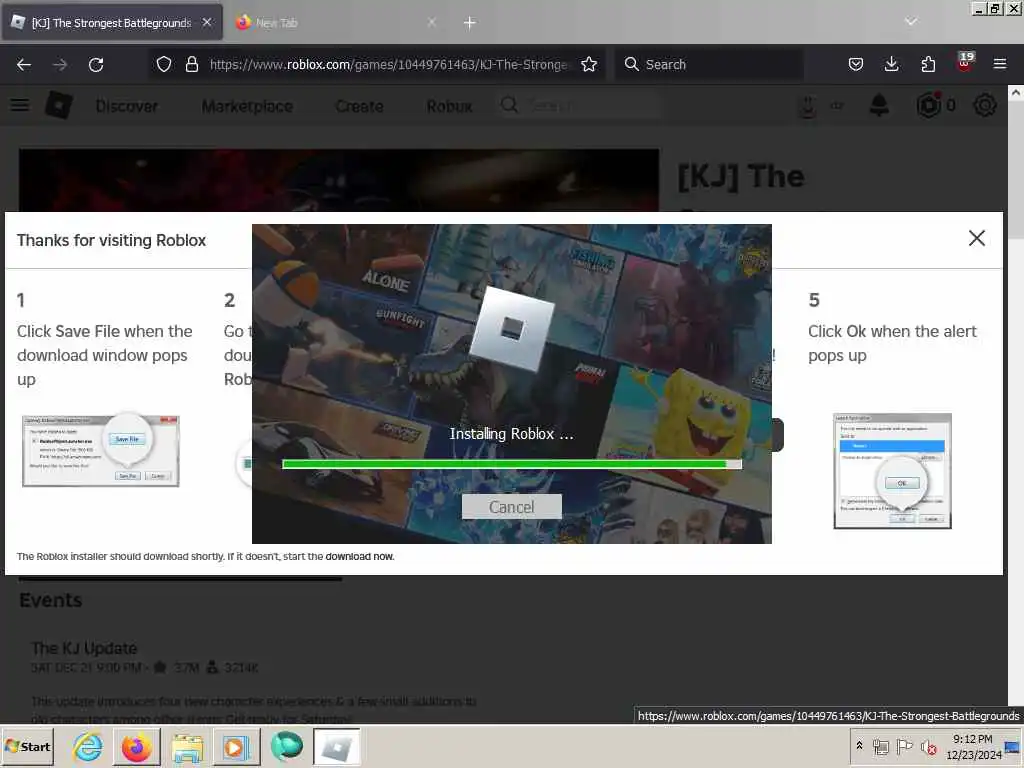The height and width of the screenshot is (768, 1024).
Task: Cancel the Roblox installation
Action: 511,507
